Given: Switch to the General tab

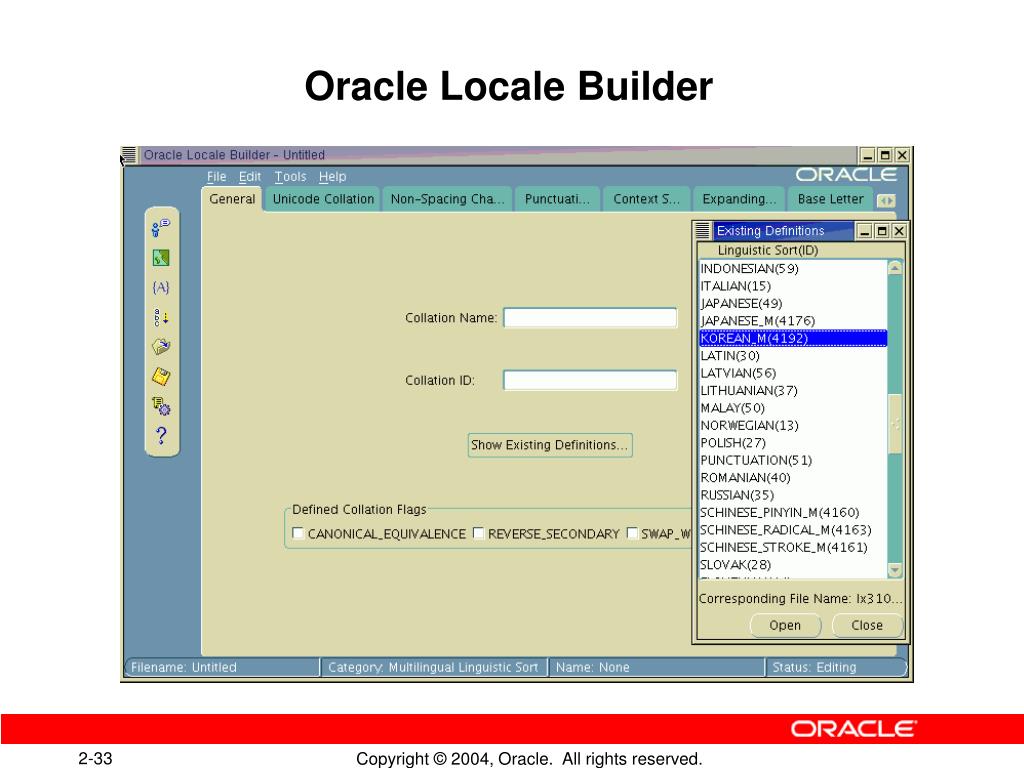Looking at the screenshot, I should (232, 199).
